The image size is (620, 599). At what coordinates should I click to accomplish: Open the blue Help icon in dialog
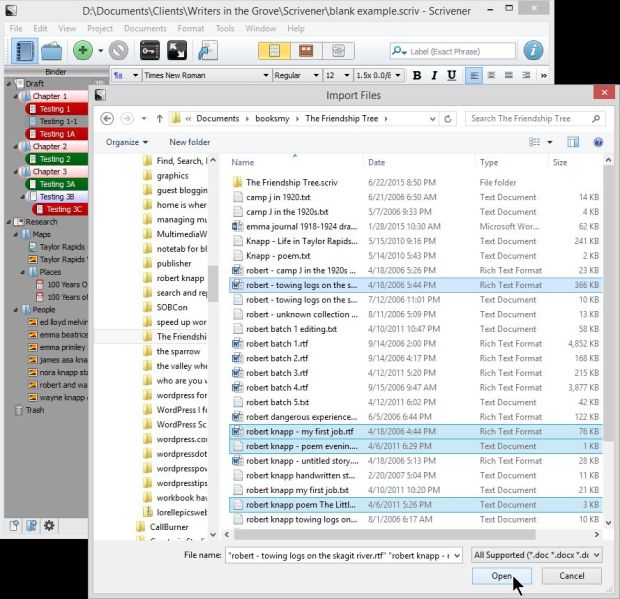[x=598, y=142]
